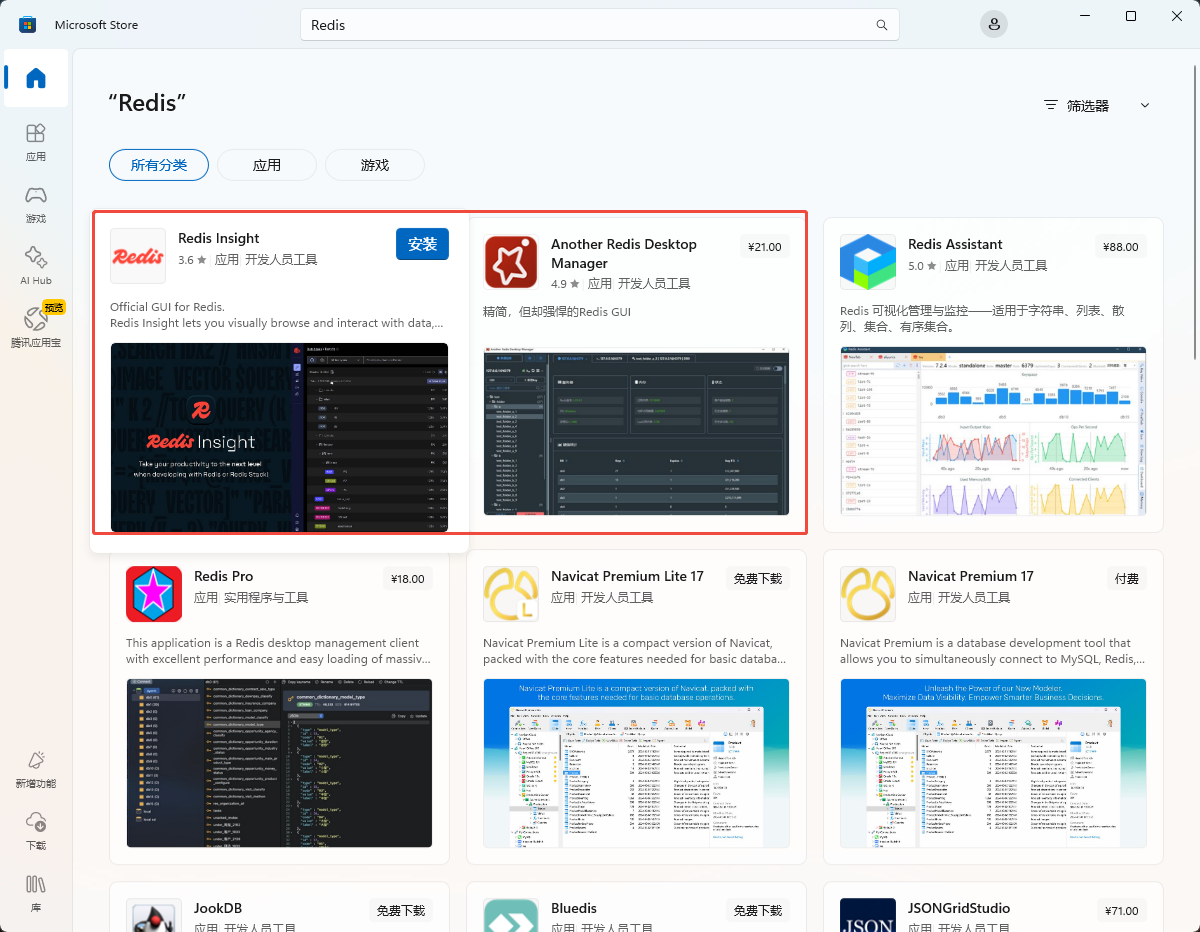The height and width of the screenshot is (932, 1200).
Task: Select the 所有分类 category tab
Action: (159, 165)
